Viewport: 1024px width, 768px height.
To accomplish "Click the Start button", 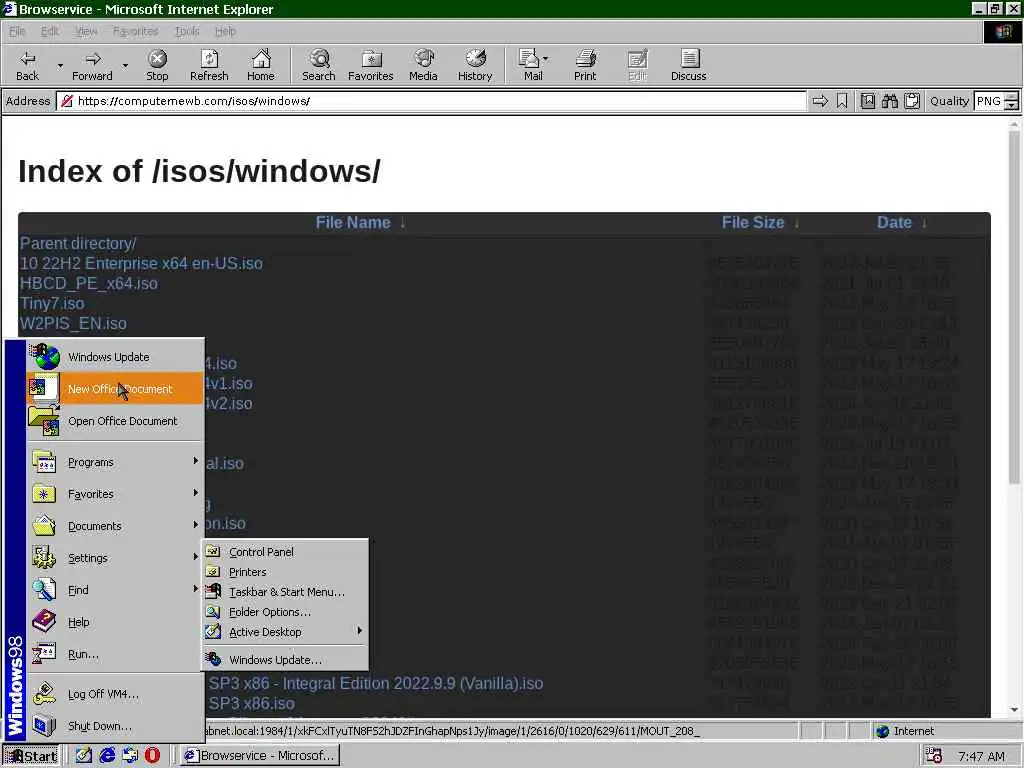I will 31,756.
